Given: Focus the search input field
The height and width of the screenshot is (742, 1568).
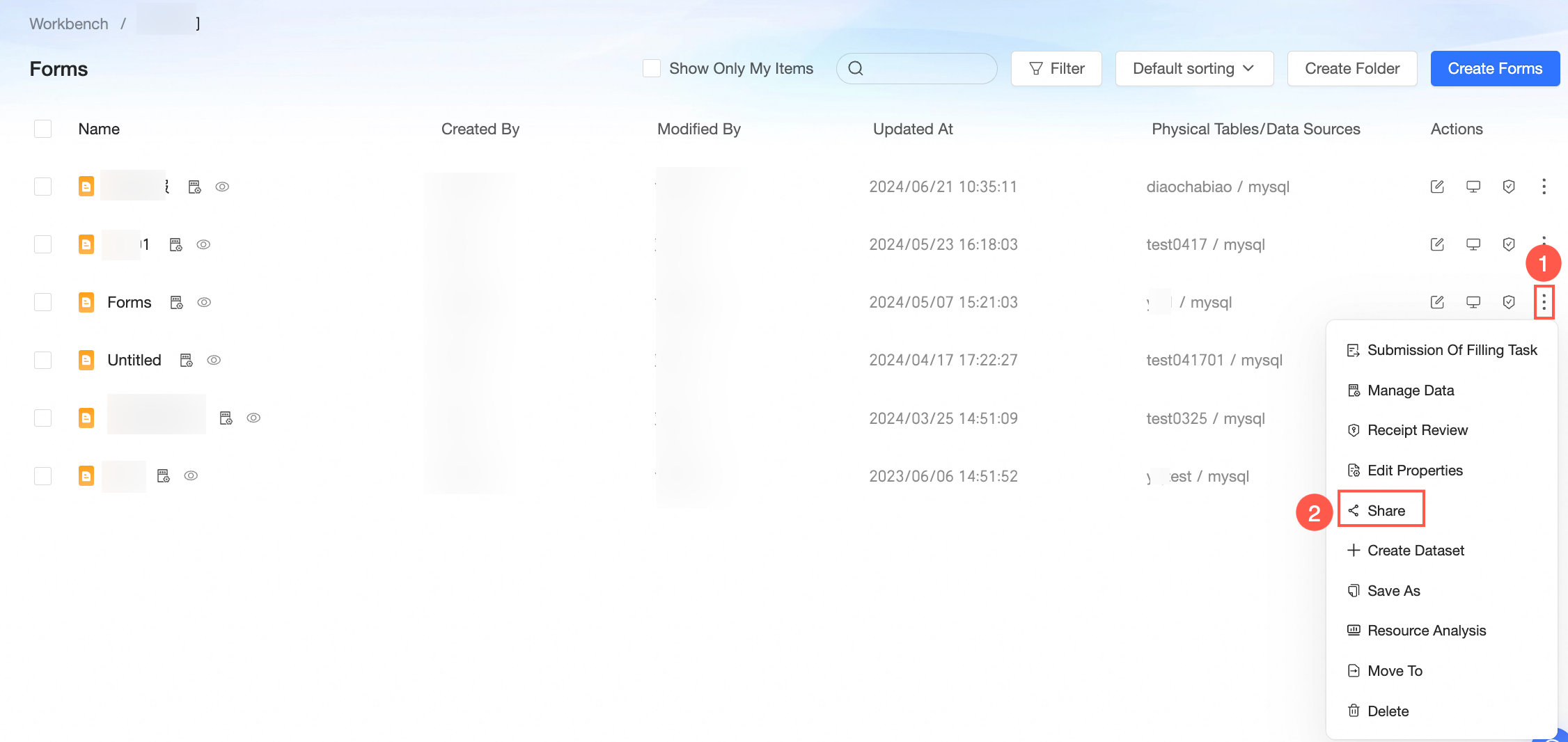Looking at the screenshot, I should tap(916, 68).
